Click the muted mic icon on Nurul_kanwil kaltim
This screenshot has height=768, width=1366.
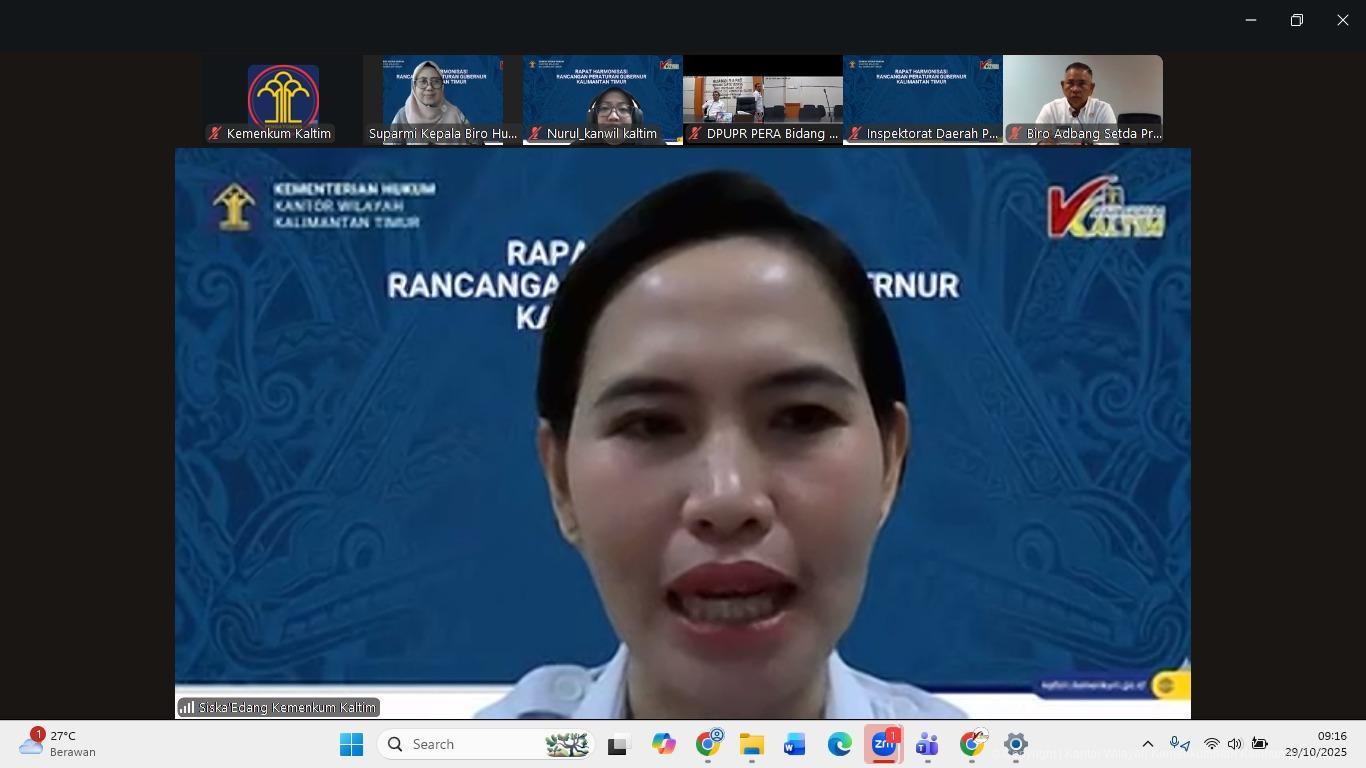(535, 134)
